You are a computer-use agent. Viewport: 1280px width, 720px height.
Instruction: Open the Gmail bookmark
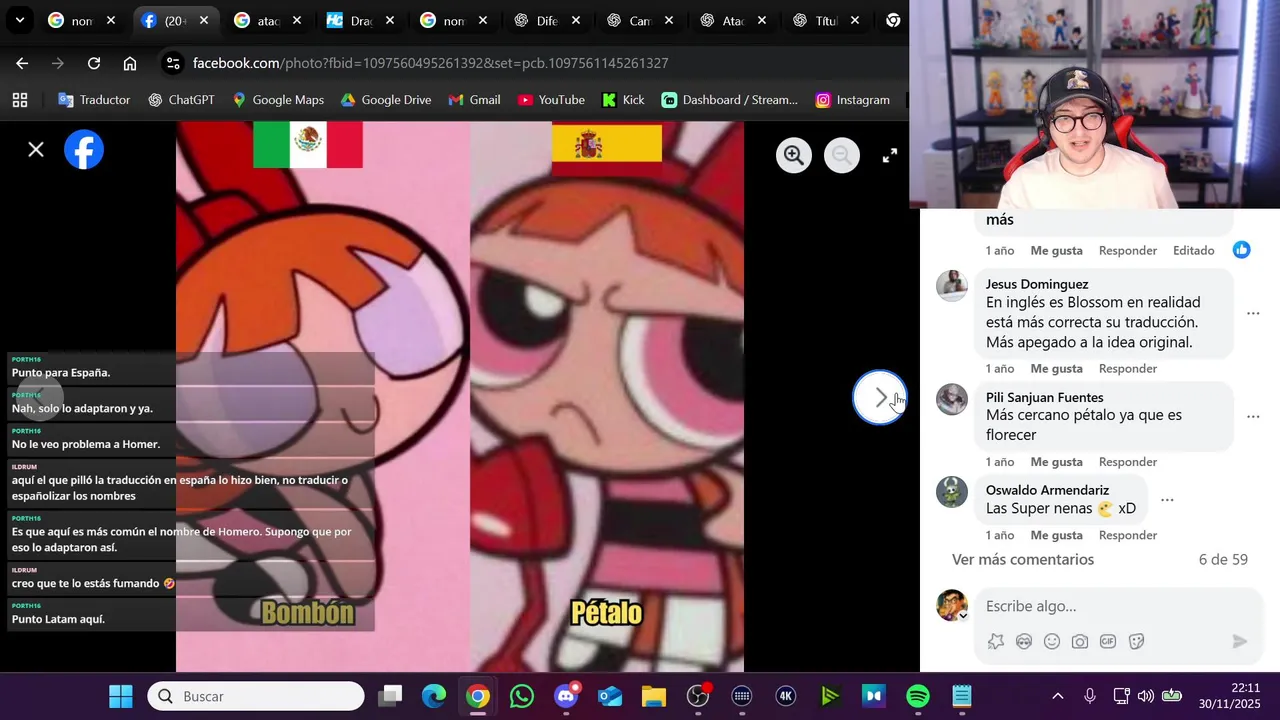point(474,100)
